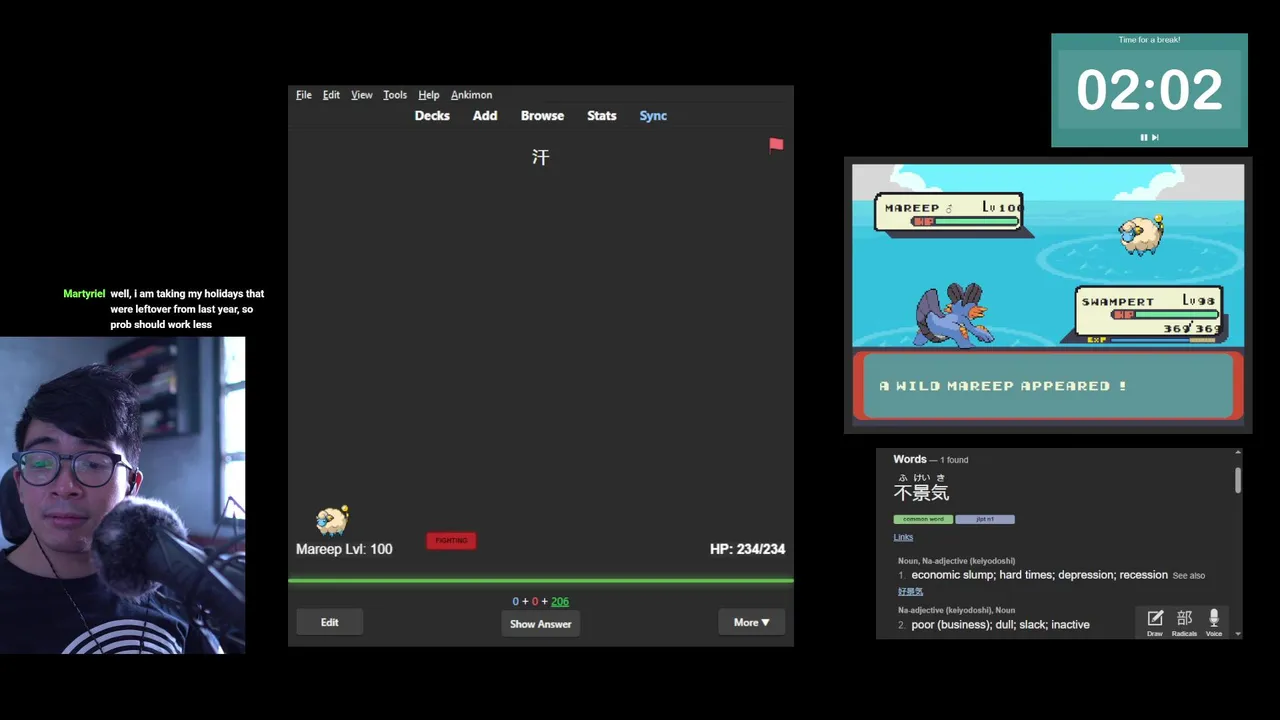
Task: Open the Radicals search icon
Action: coord(1184,622)
